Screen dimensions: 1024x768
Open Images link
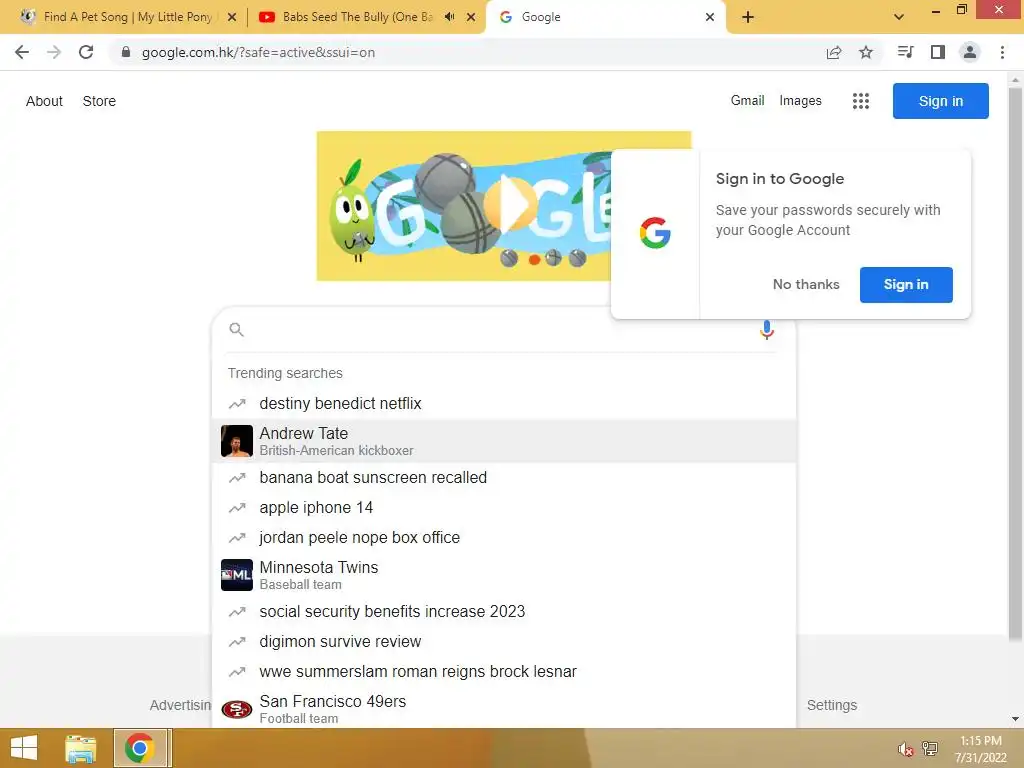coord(800,101)
